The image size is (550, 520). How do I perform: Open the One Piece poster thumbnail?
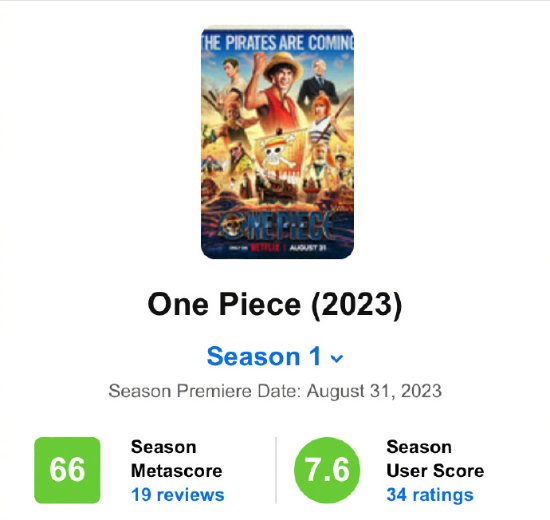277,142
